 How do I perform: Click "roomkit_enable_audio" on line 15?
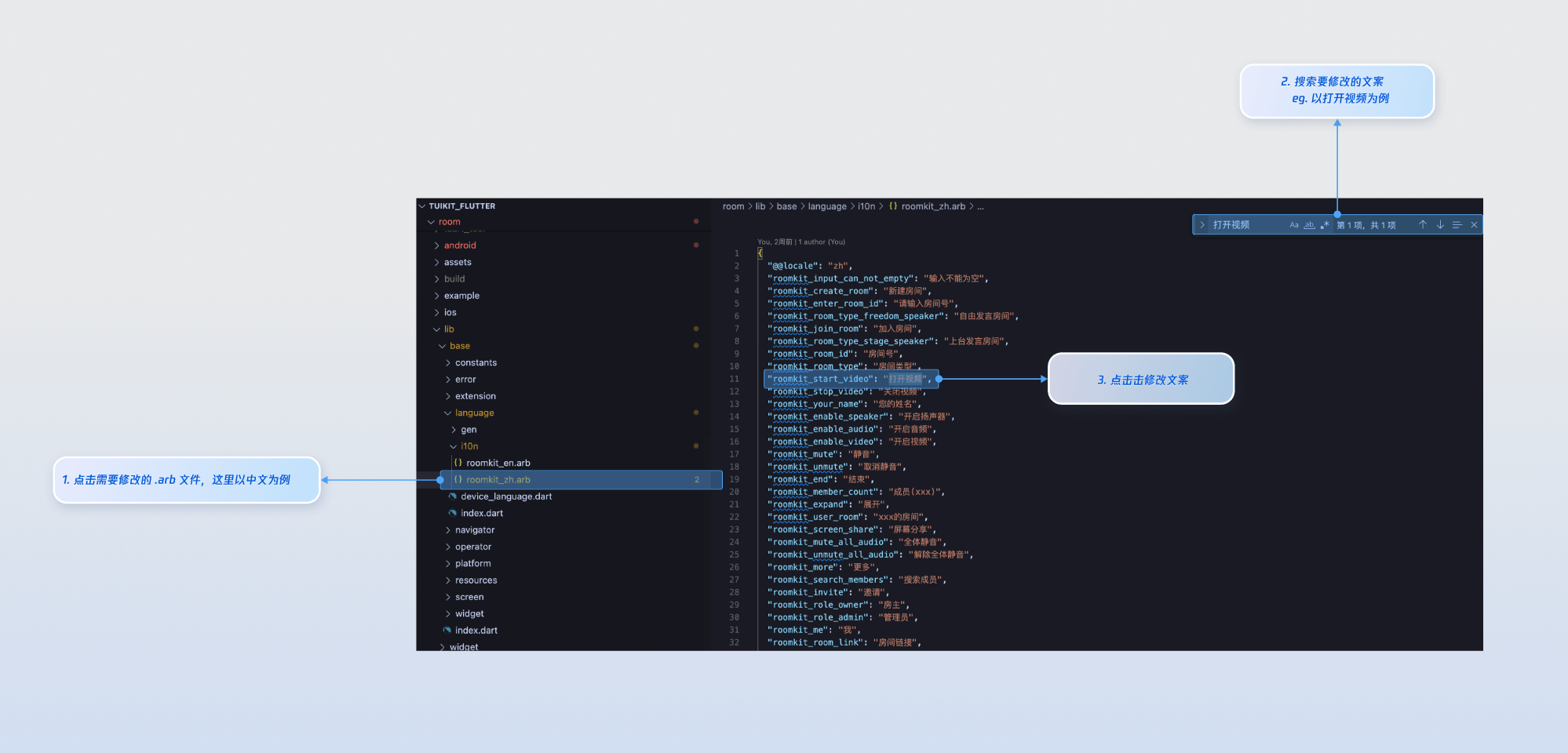click(x=824, y=430)
